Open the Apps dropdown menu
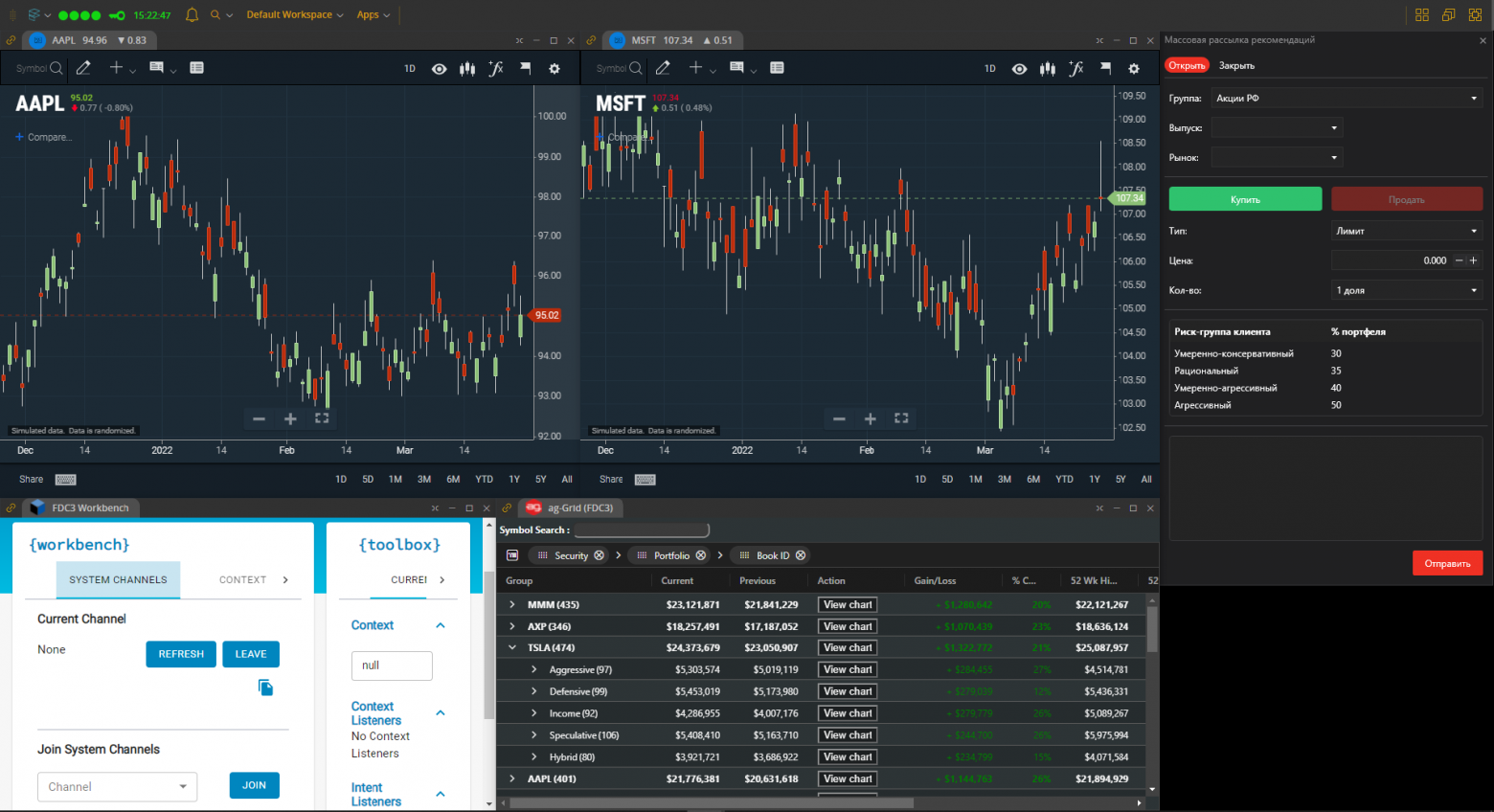Image resolution: width=1494 pixels, height=812 pixels. pyautogui.click(x=373, y=14)
